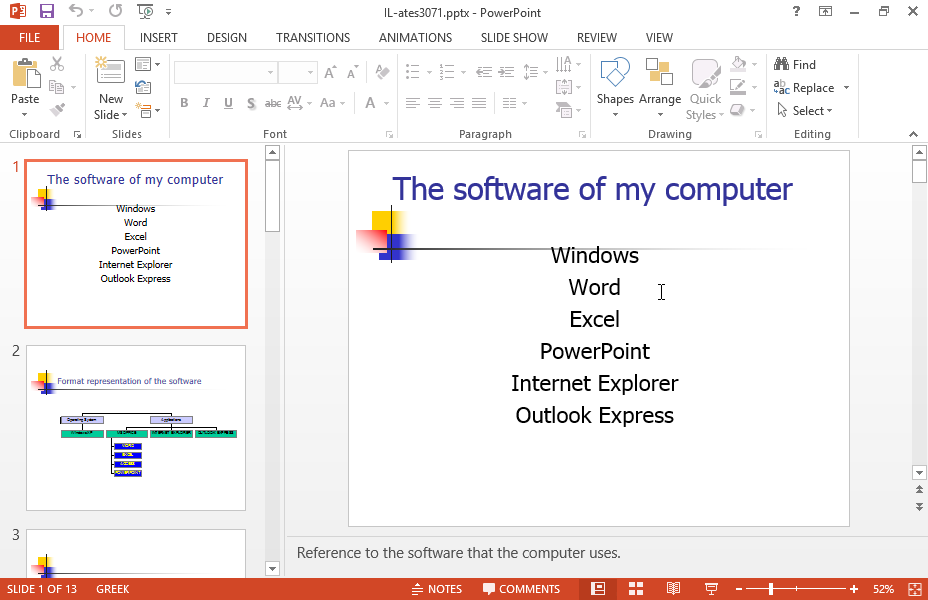Click the notes text about software reference

(x=459, y=553)
